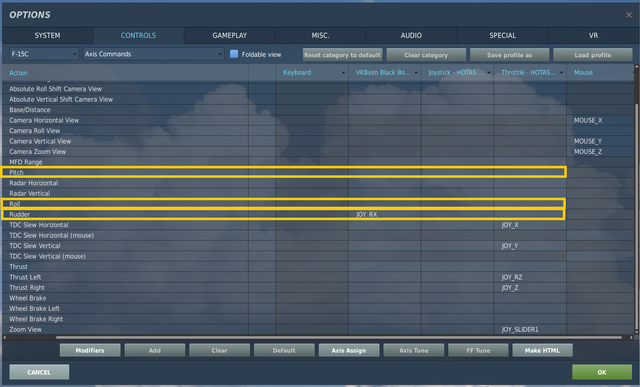
Task: Select the JOY_RZ cell for Thrust Left
Action: tap(530, 277)
